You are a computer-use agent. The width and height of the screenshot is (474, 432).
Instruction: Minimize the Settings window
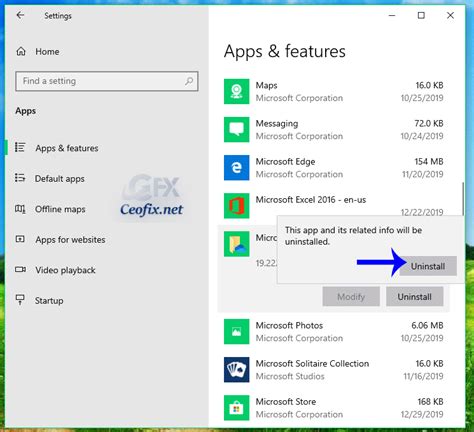[392, 15]
